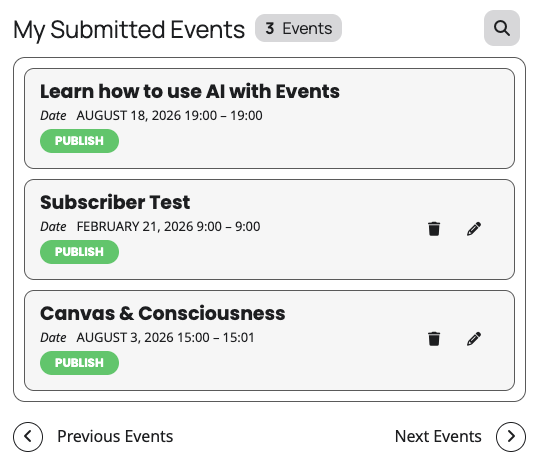Advance using right chevron circle
The width and height of the screenshot is (538, 469).
pos(511,437)
